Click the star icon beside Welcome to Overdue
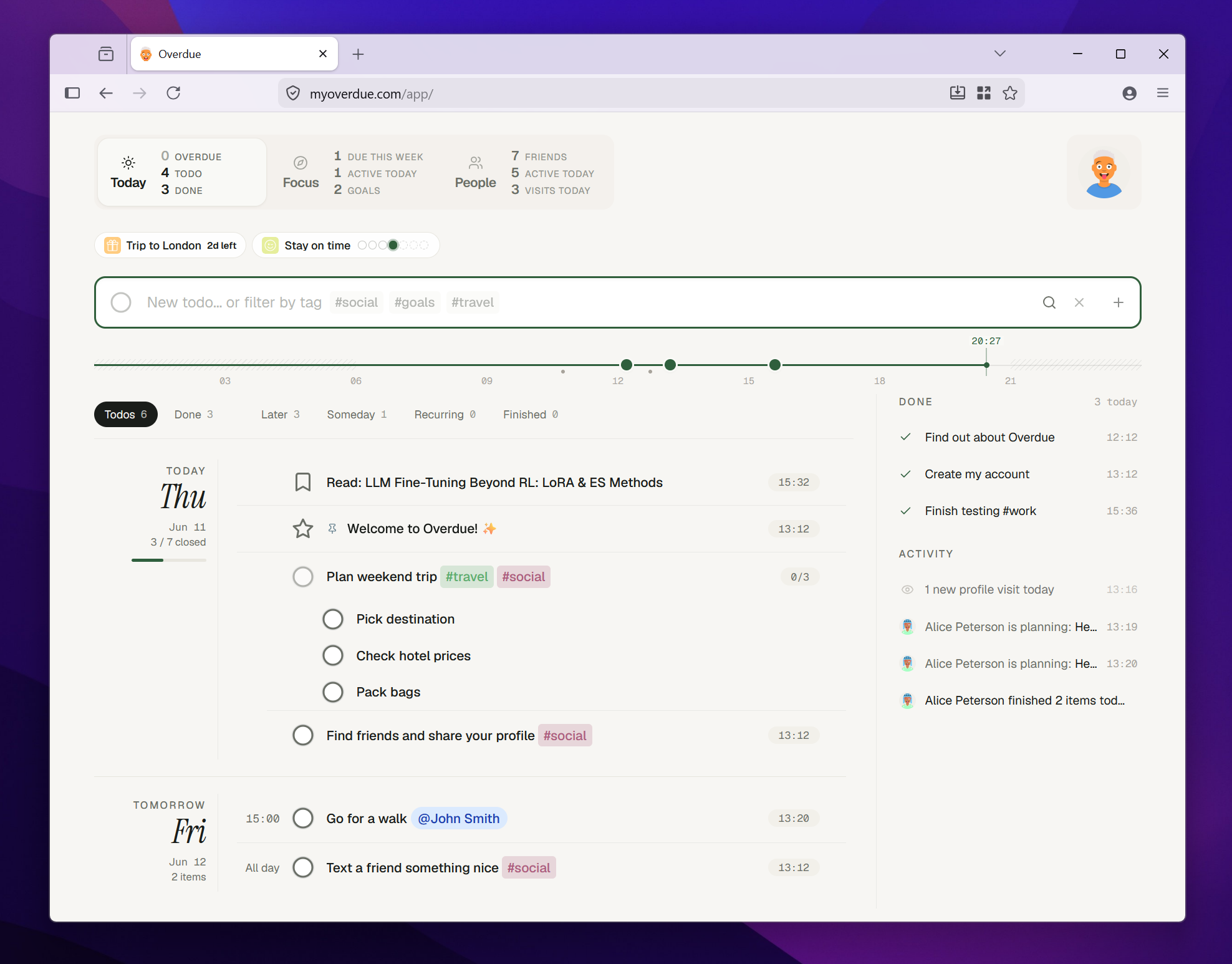The image size is (1232, 964). coord(303,529)
